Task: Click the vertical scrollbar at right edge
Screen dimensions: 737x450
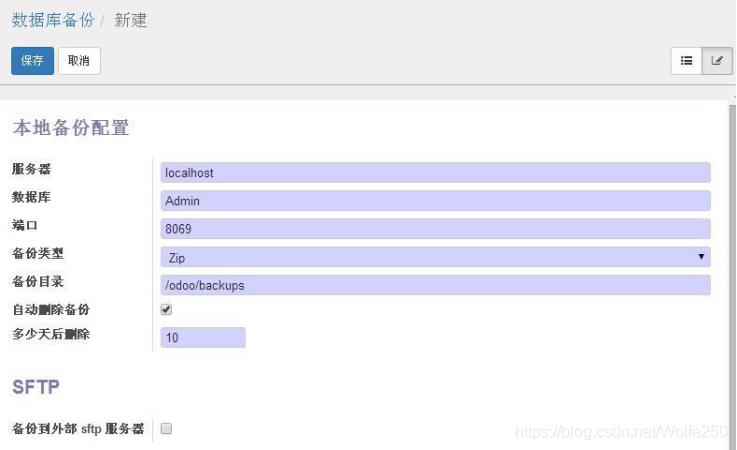Action: (x=731, y=250)
